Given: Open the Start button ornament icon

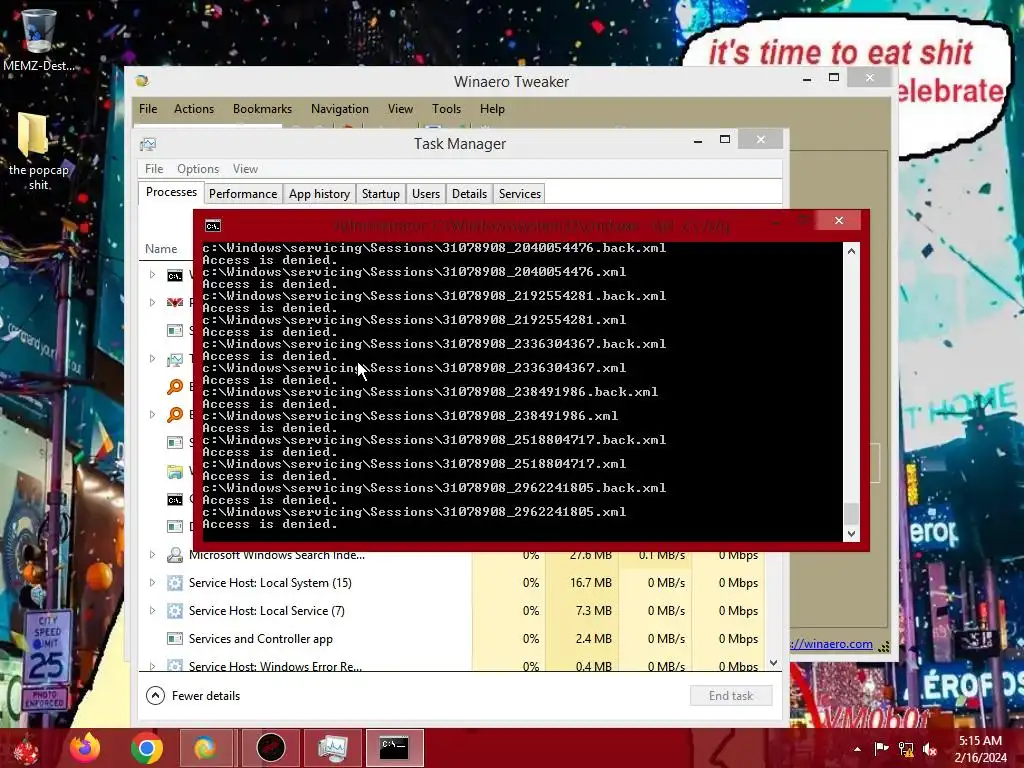Looking at the screenshot, I should click(27, 748).
